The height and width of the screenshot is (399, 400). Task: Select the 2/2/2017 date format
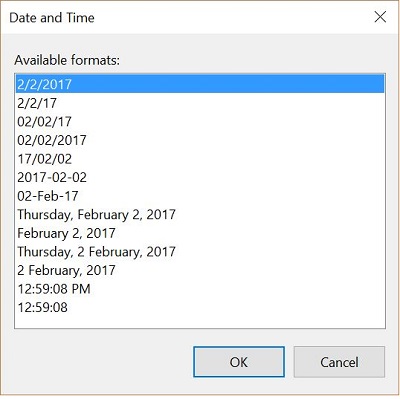pyautogui.click(x=200, y=84)
